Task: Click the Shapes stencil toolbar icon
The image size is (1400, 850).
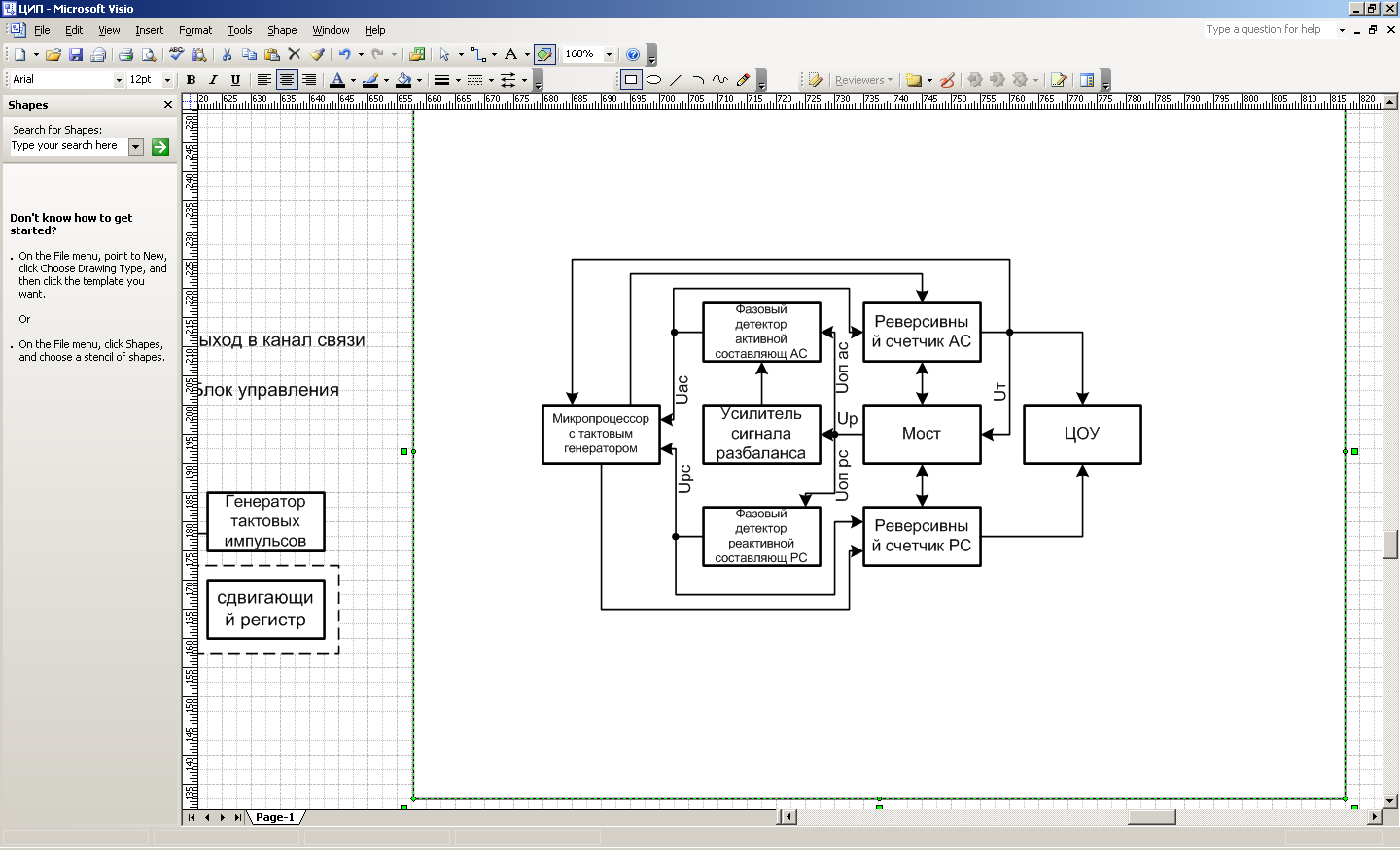Action: [x=417, y=54]
